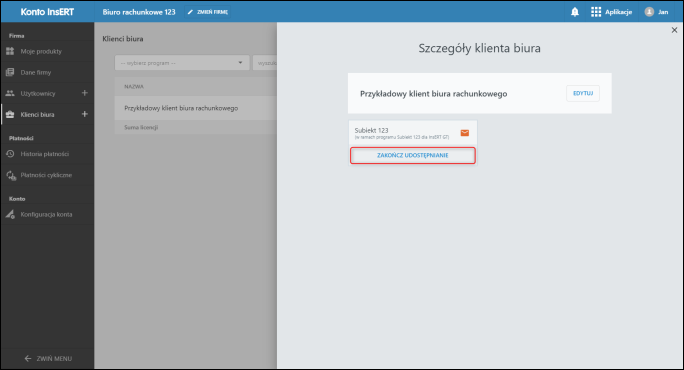Add a user with the Użytkownicy plus icon
Image resolution: width=684 pixels, height=370 pixels.
tap(85, 93)
